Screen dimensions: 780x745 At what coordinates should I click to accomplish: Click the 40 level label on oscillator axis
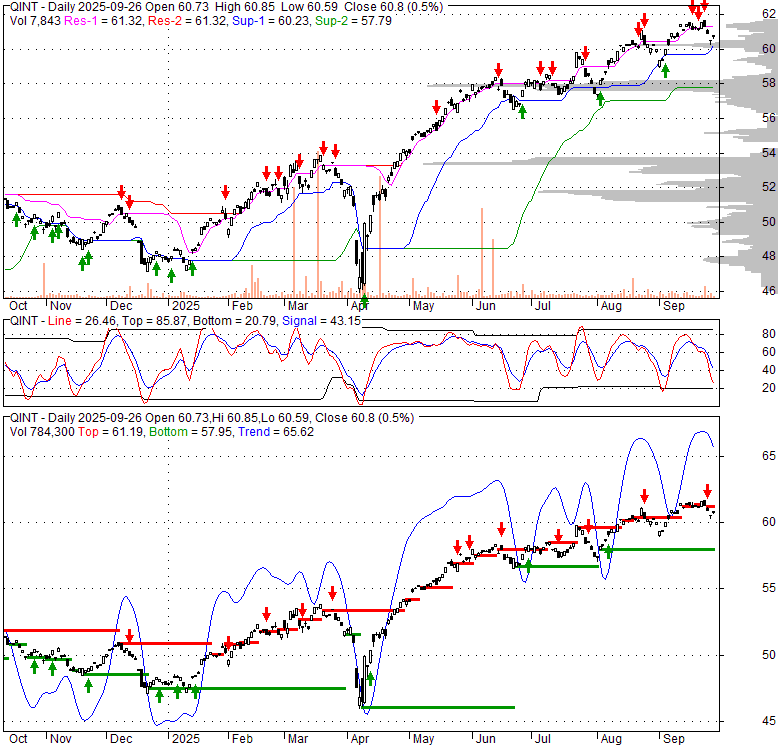(769, 370)
